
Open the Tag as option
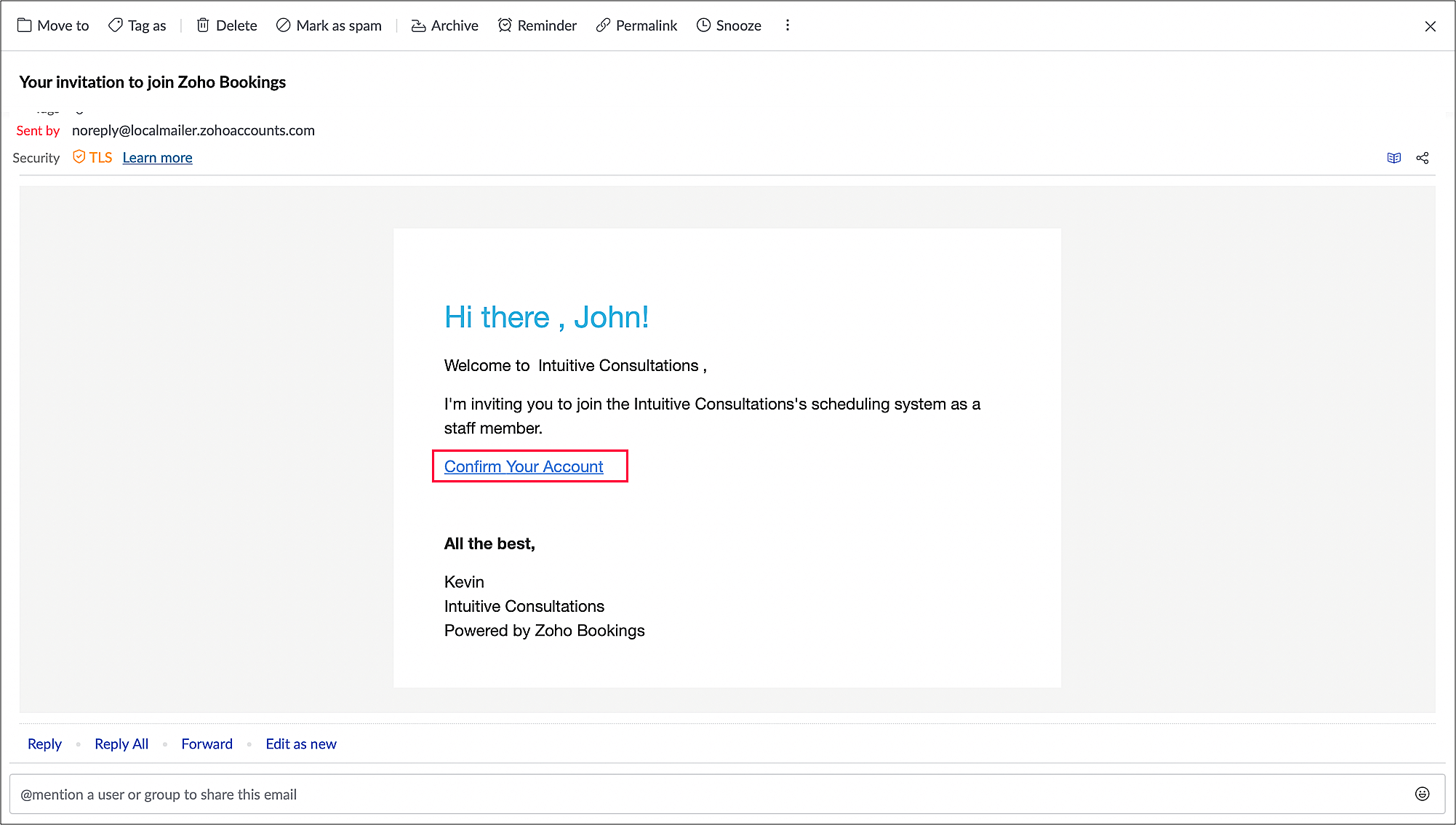137,25
